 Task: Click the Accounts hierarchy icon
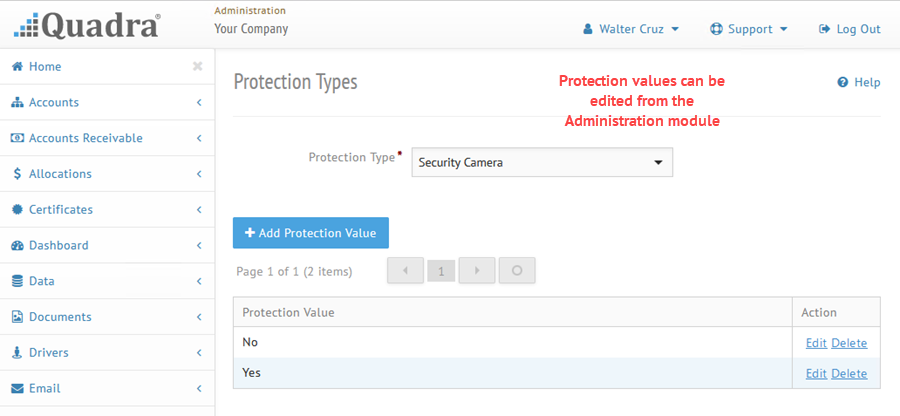point(18,102)
